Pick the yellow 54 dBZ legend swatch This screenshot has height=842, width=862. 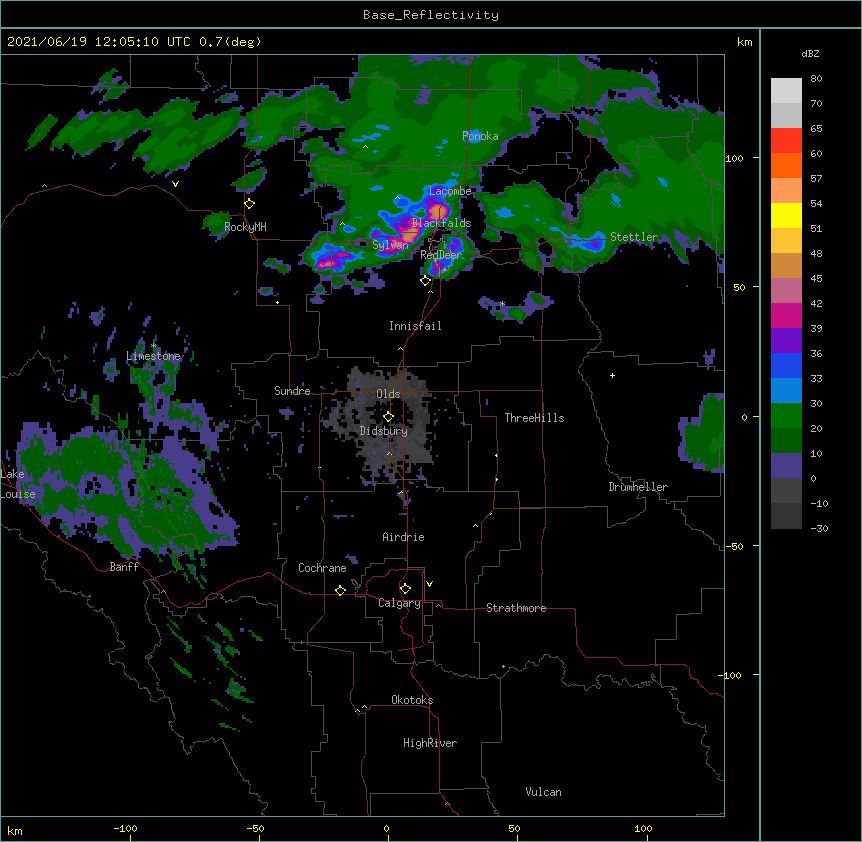(786, 215)
